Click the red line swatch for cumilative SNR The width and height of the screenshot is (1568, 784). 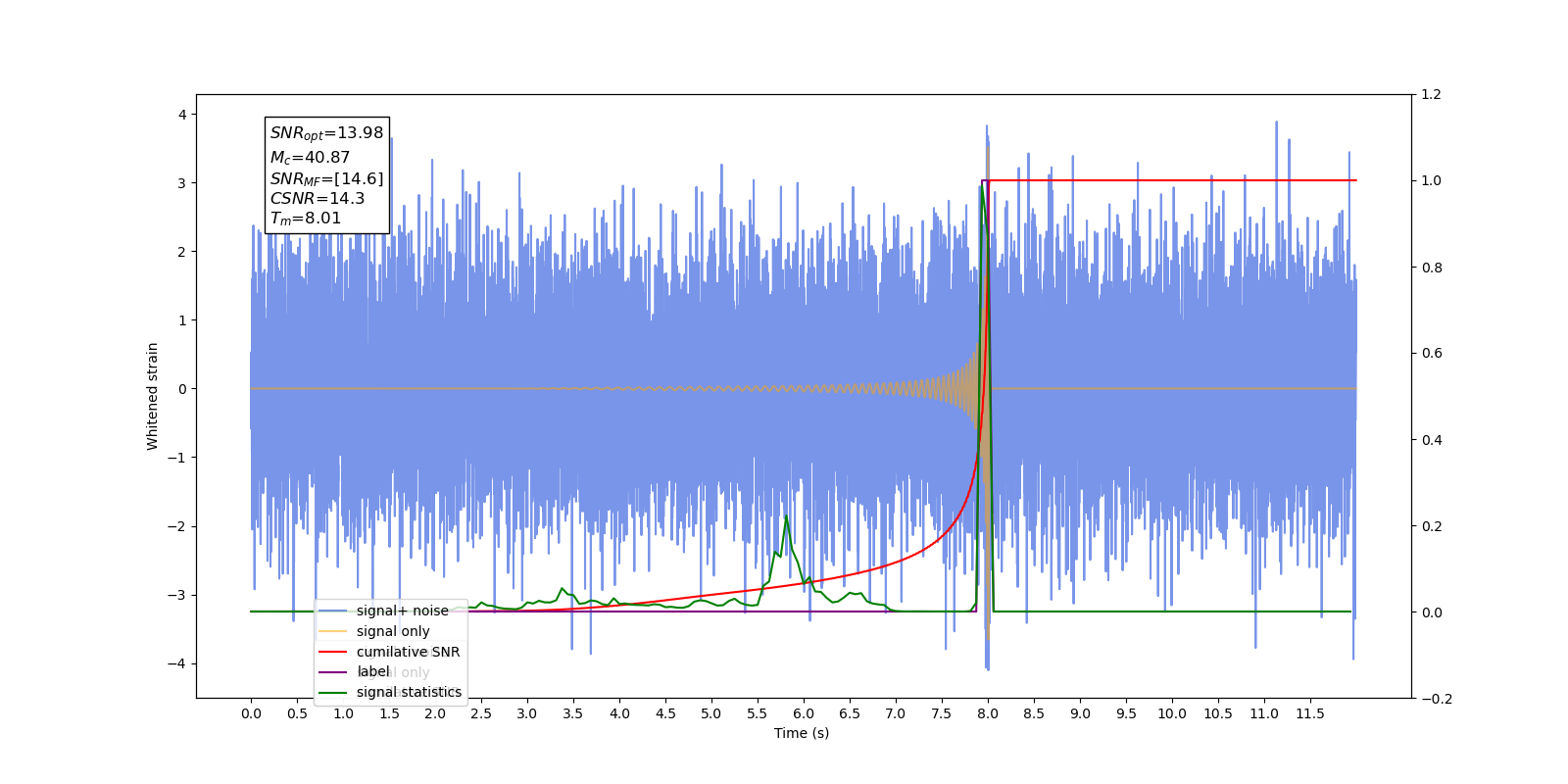333,652
